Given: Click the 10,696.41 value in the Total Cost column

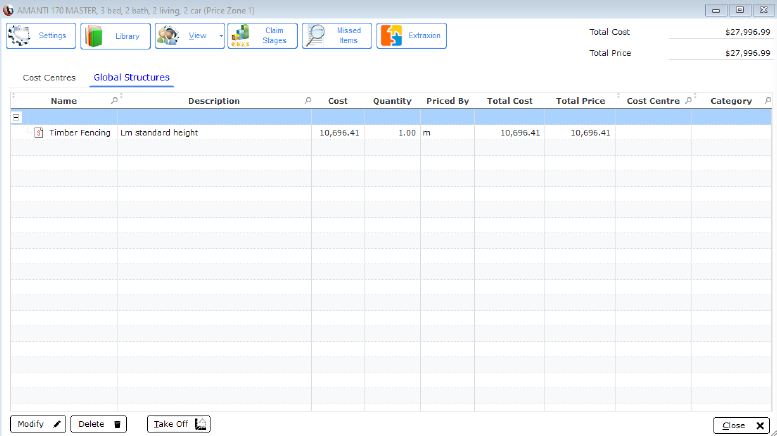Looking at the screenshot, I should click(520, 133).
